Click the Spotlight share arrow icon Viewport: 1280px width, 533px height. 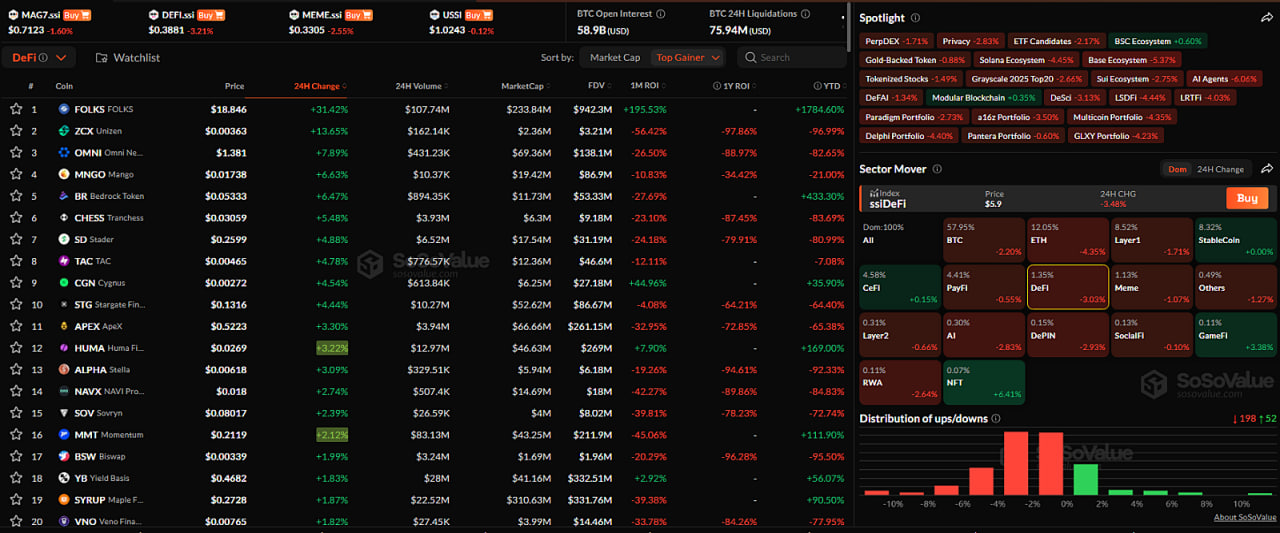click(1267, 18)
